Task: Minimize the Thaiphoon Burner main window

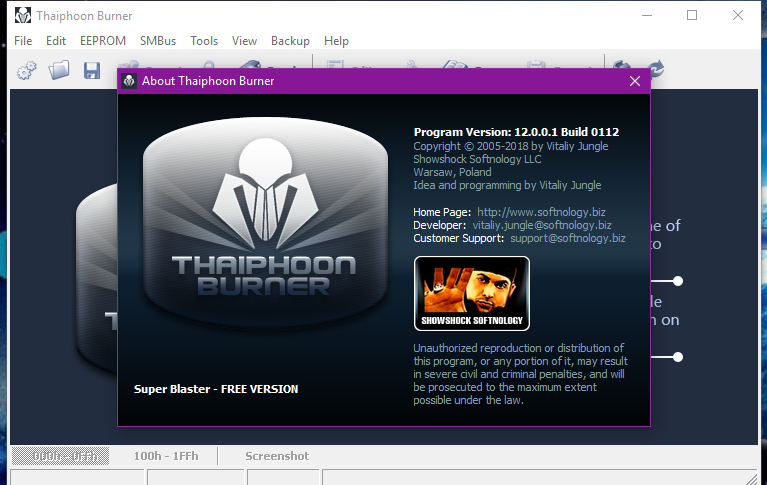Action: 647,16
